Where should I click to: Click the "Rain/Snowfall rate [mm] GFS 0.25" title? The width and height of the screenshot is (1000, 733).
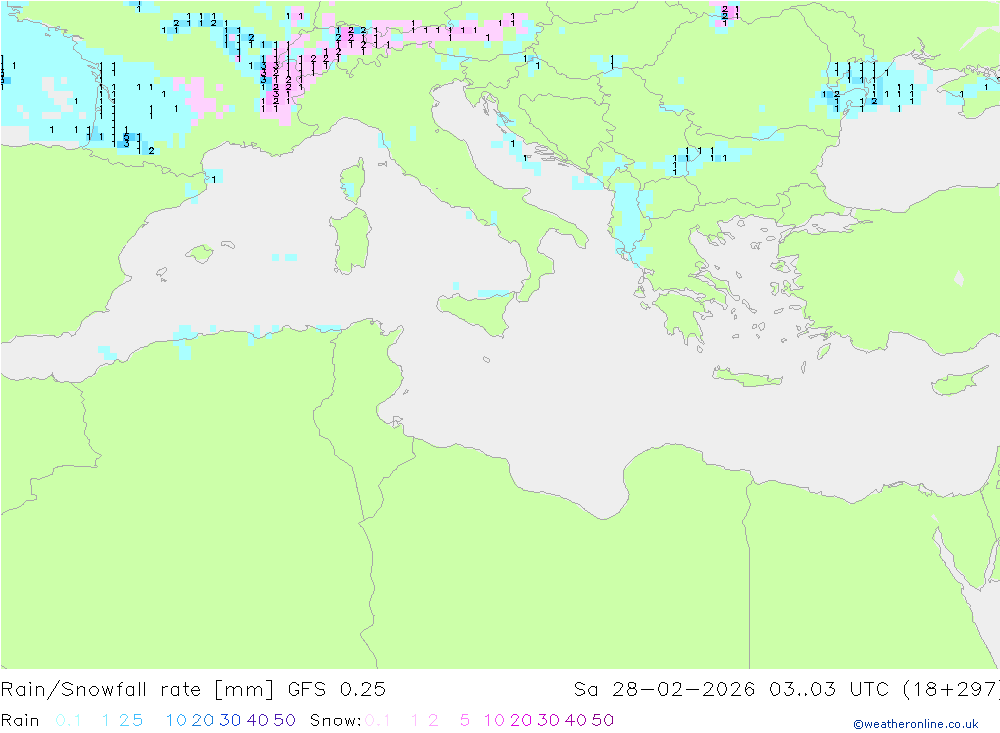click(193, 690)
